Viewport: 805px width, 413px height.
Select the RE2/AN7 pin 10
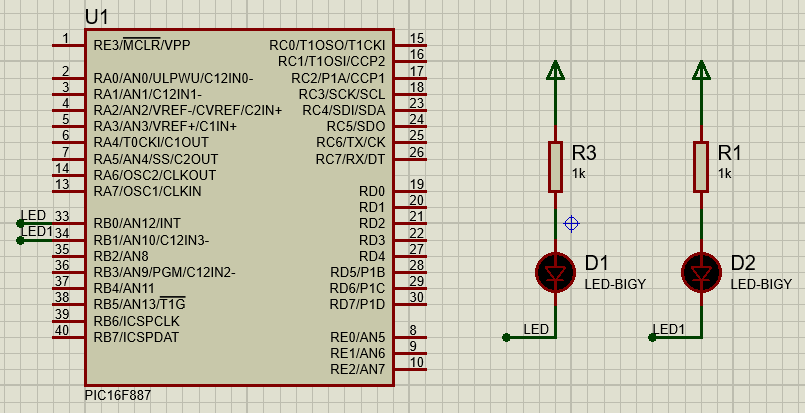(411, 368)
